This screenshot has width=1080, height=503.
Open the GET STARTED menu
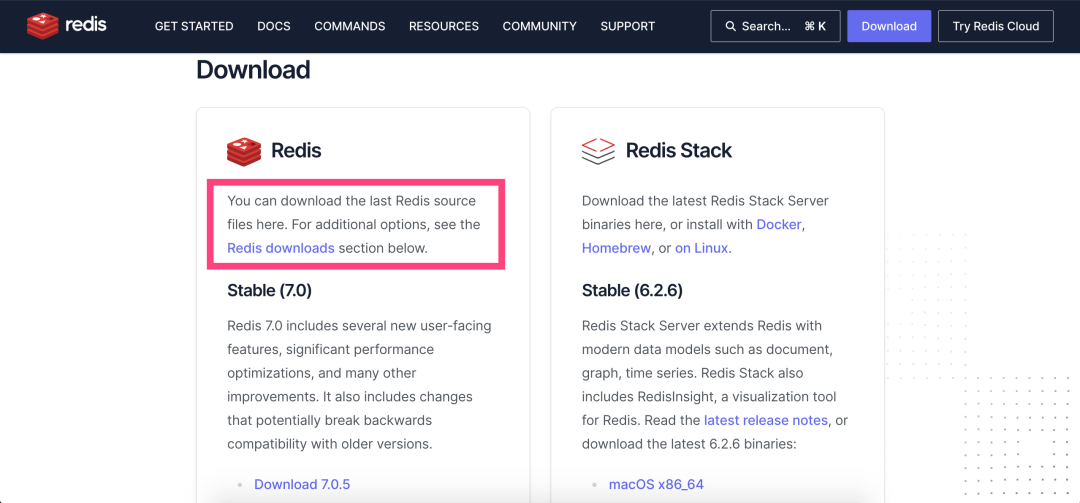point(194,26)
